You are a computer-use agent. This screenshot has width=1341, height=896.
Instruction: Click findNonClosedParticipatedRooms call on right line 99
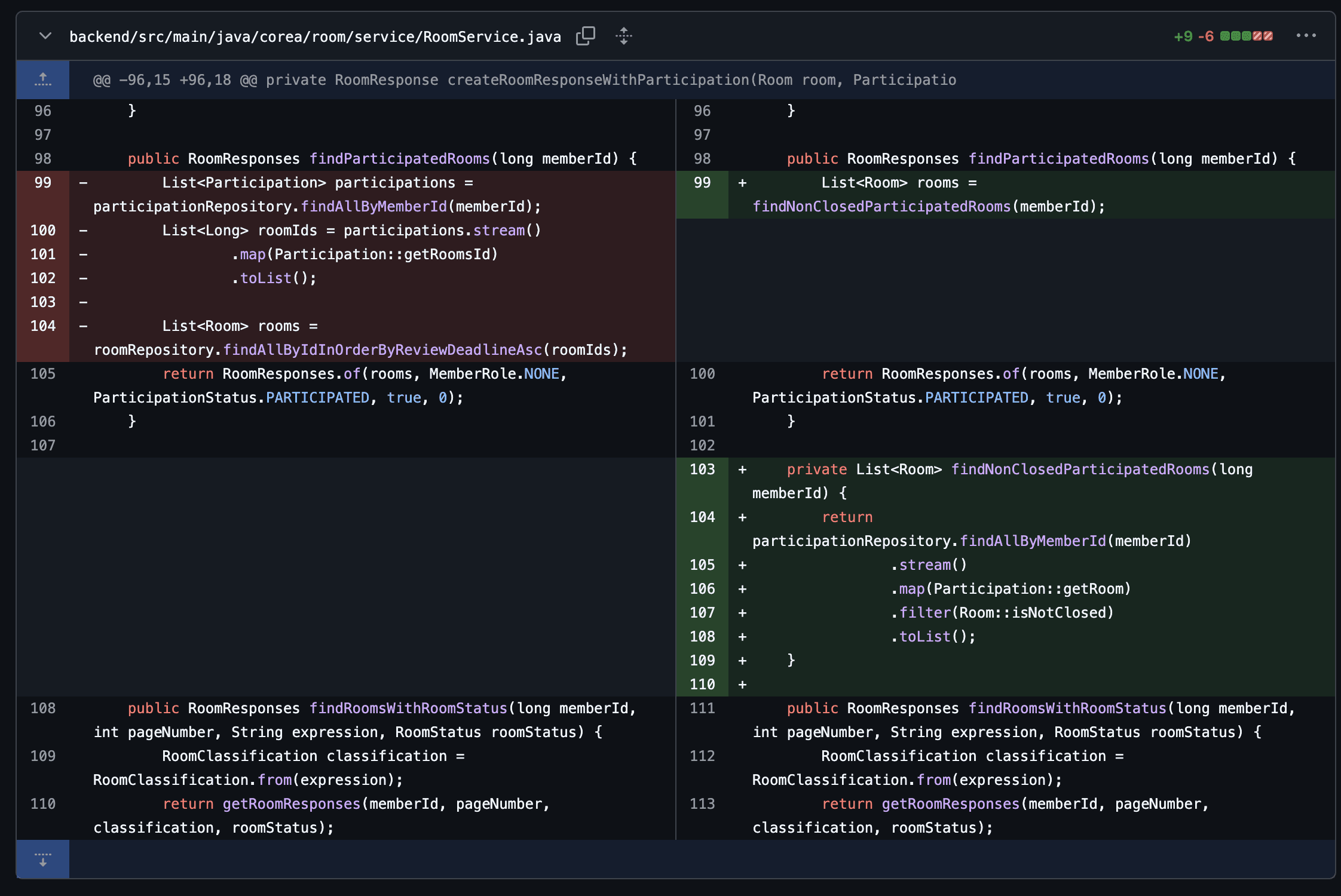pos(881,207)
